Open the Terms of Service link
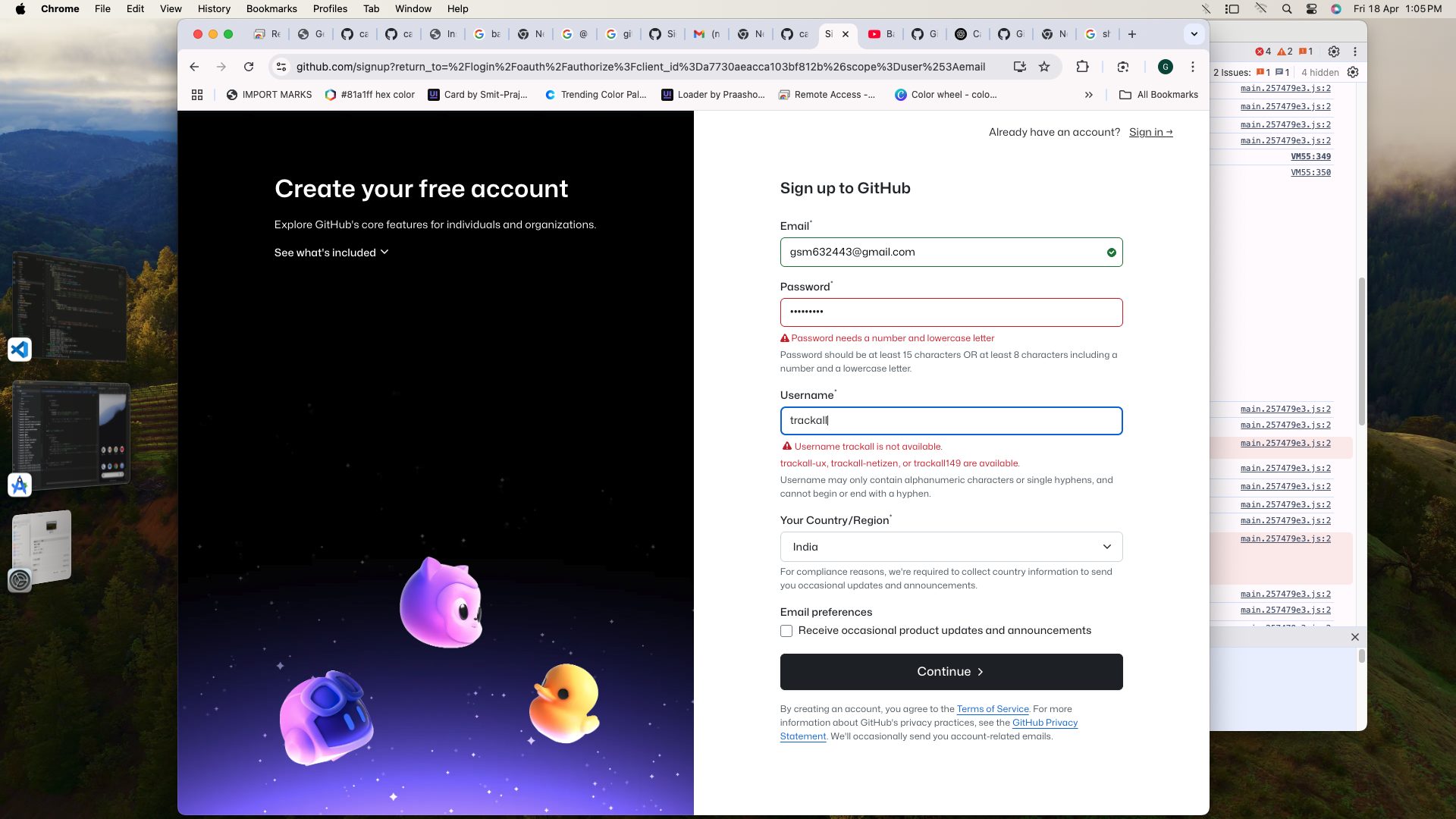 coord(993,709)
